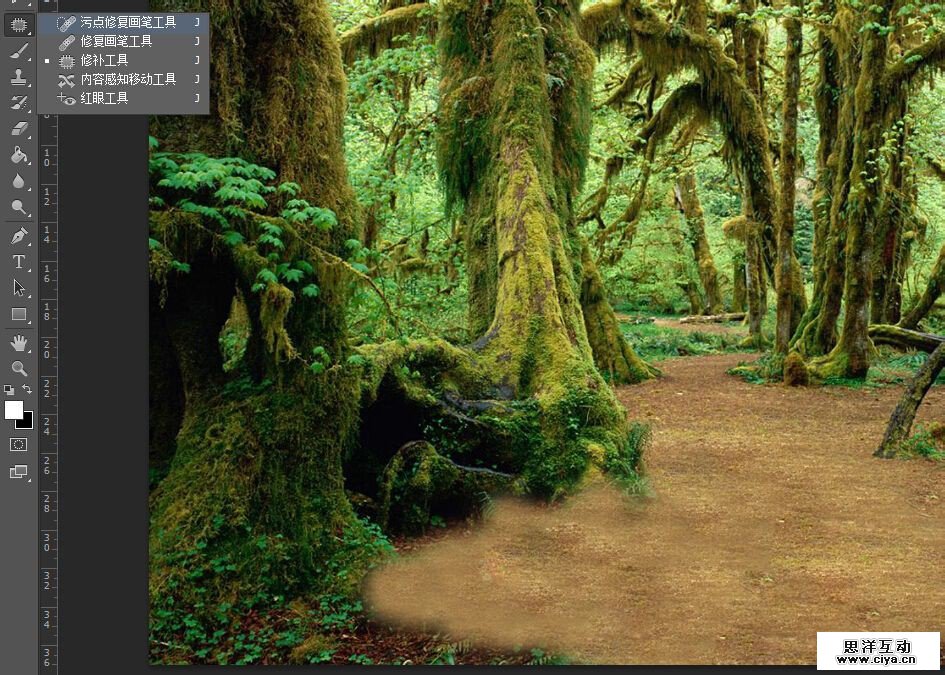
Task: Select the Path Selection arrow tool
Action: click(19, 287)
